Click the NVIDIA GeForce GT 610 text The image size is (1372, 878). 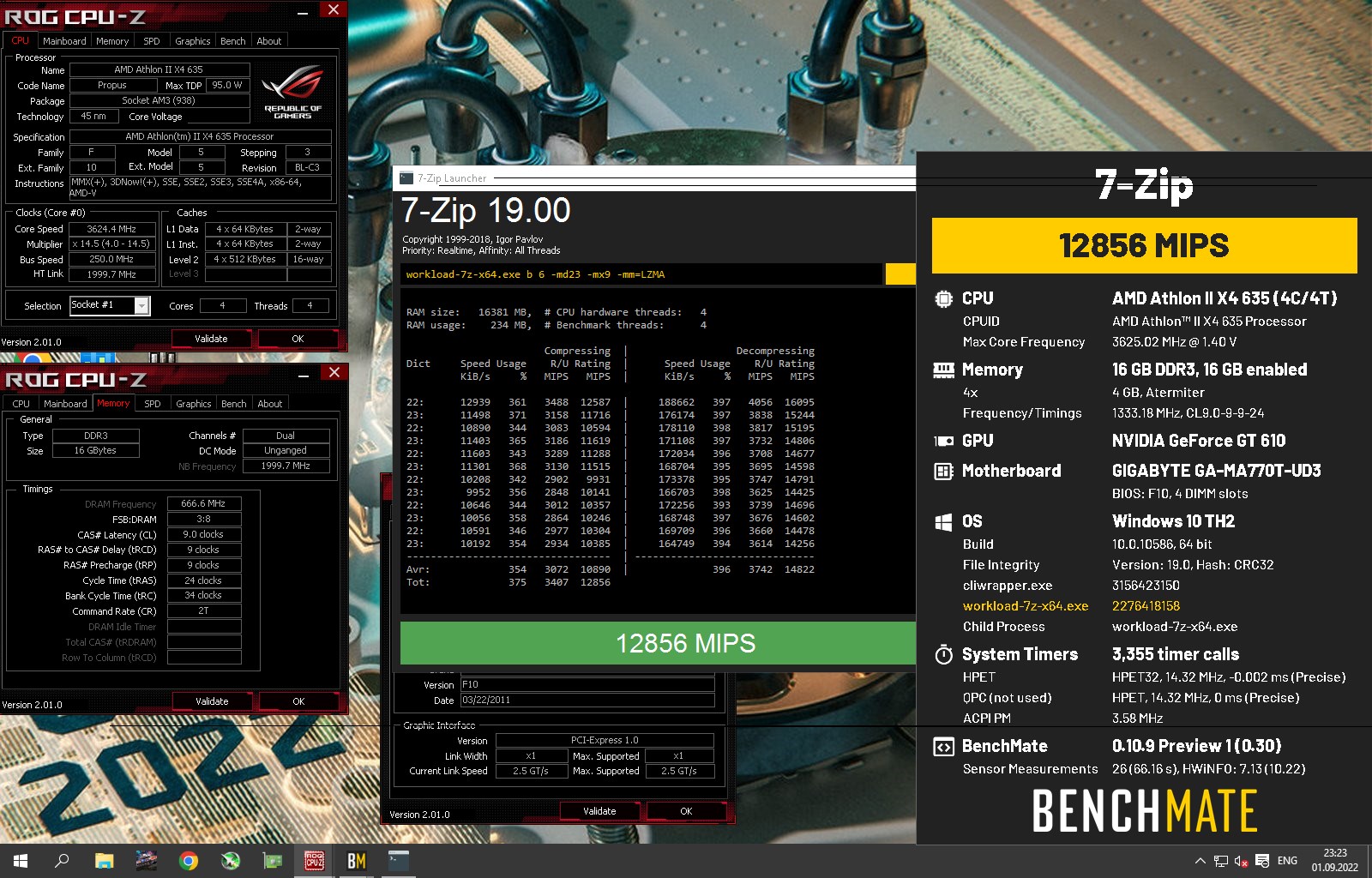point(1199,441)
